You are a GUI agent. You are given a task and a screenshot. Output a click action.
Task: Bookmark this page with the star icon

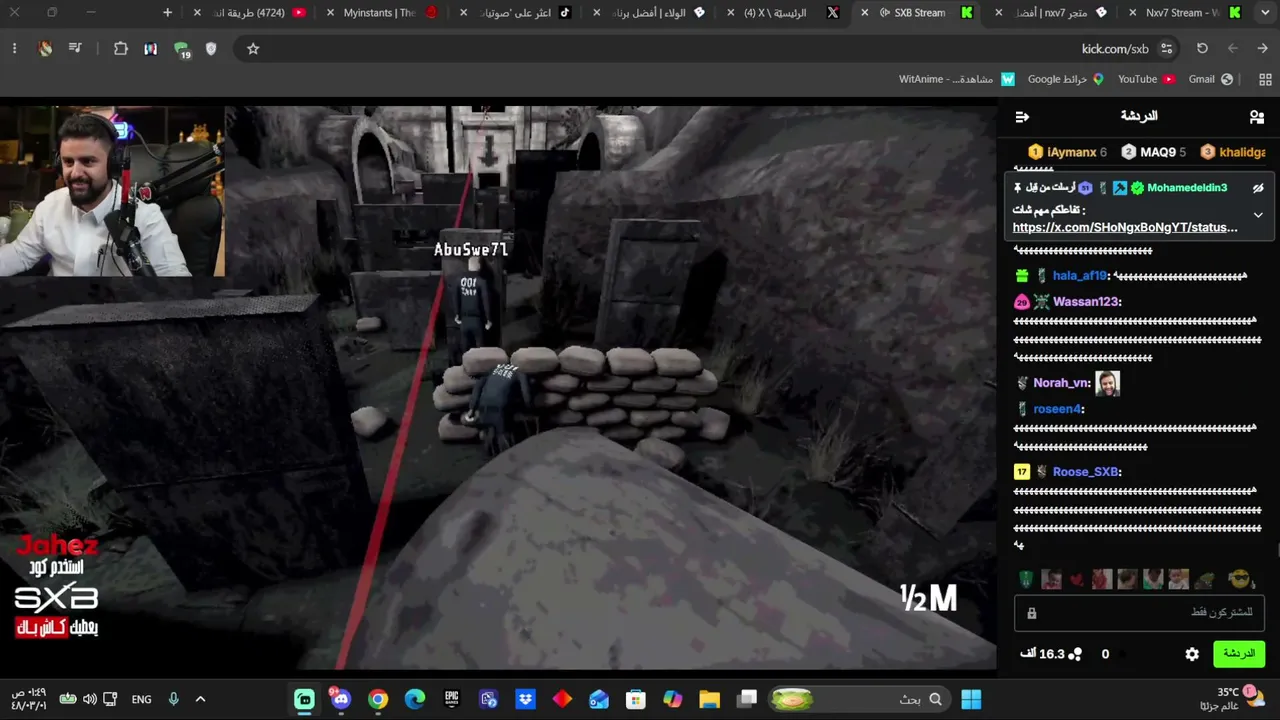[x=253, y=49]
